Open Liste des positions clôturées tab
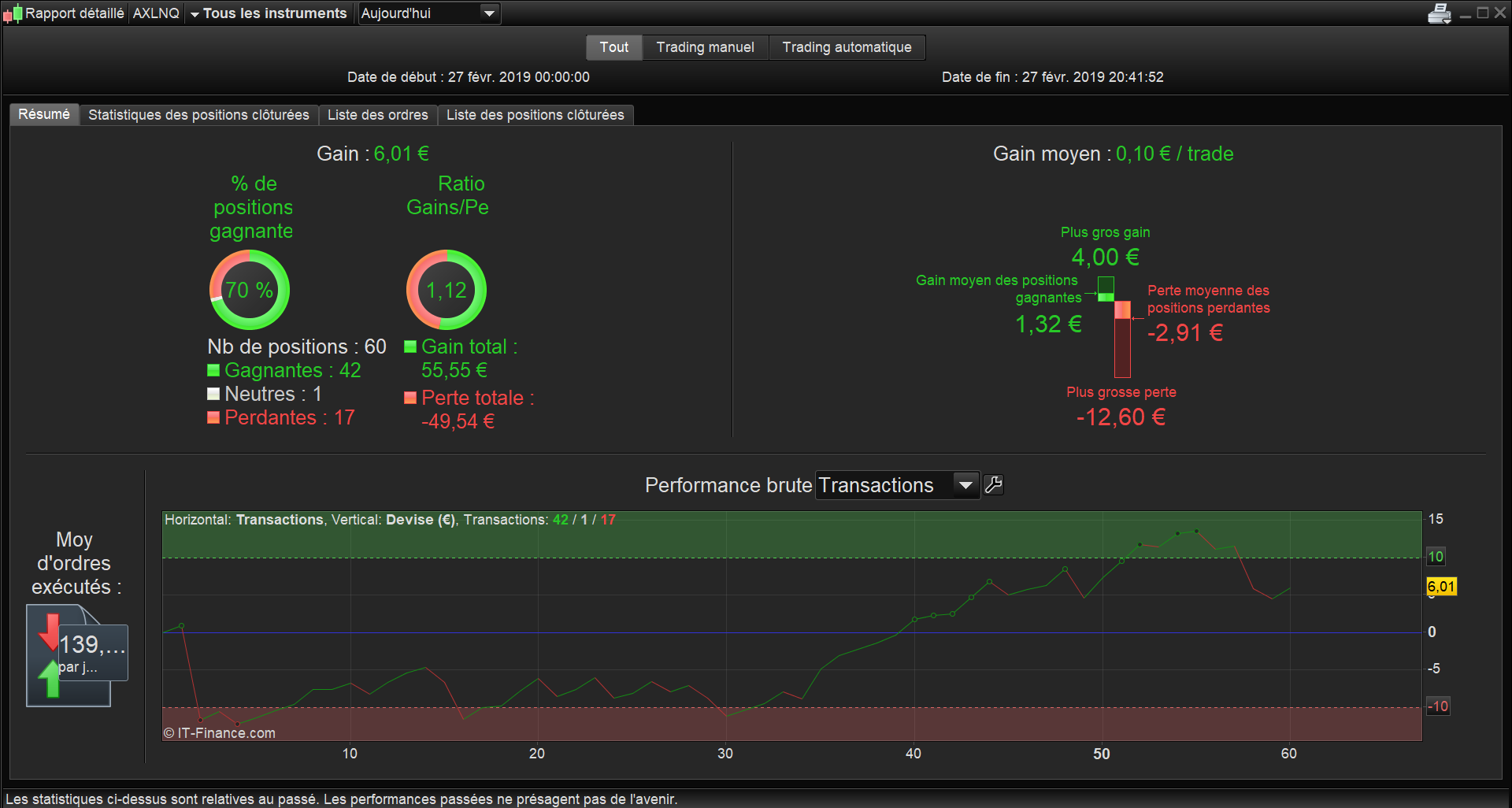 click(535, 115)
